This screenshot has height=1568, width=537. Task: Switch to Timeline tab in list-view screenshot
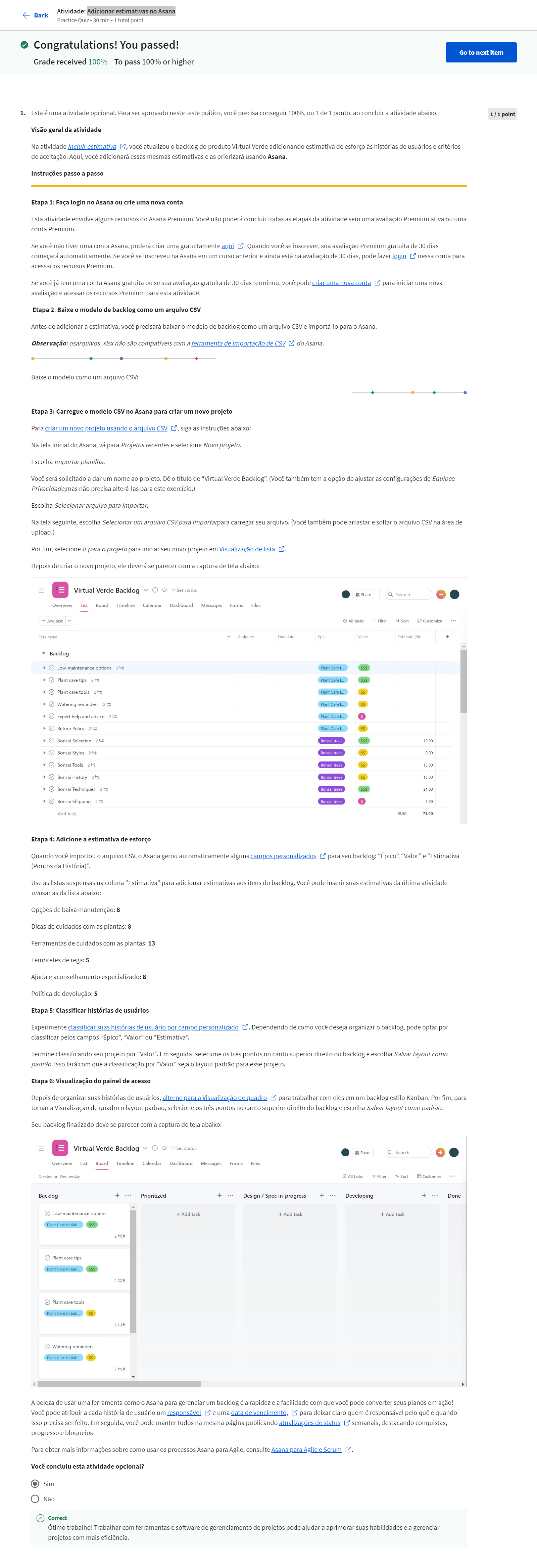click(x=126, y=606)
